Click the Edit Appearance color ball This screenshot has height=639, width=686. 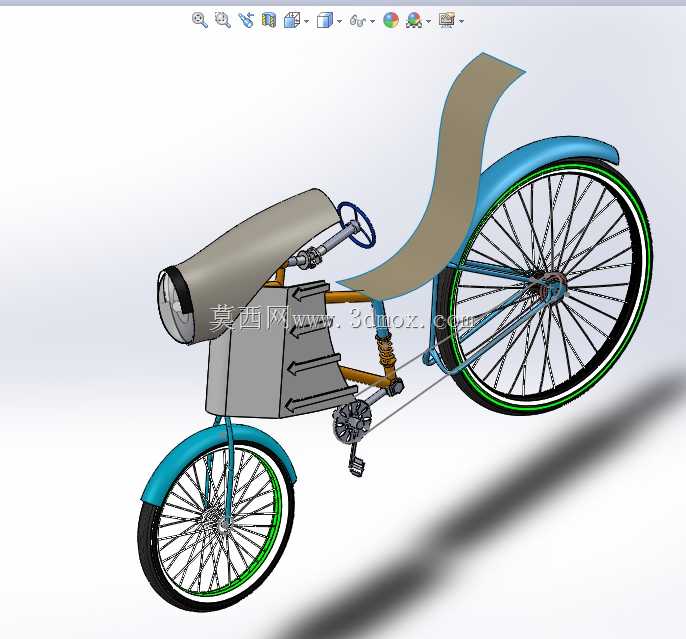391,20
